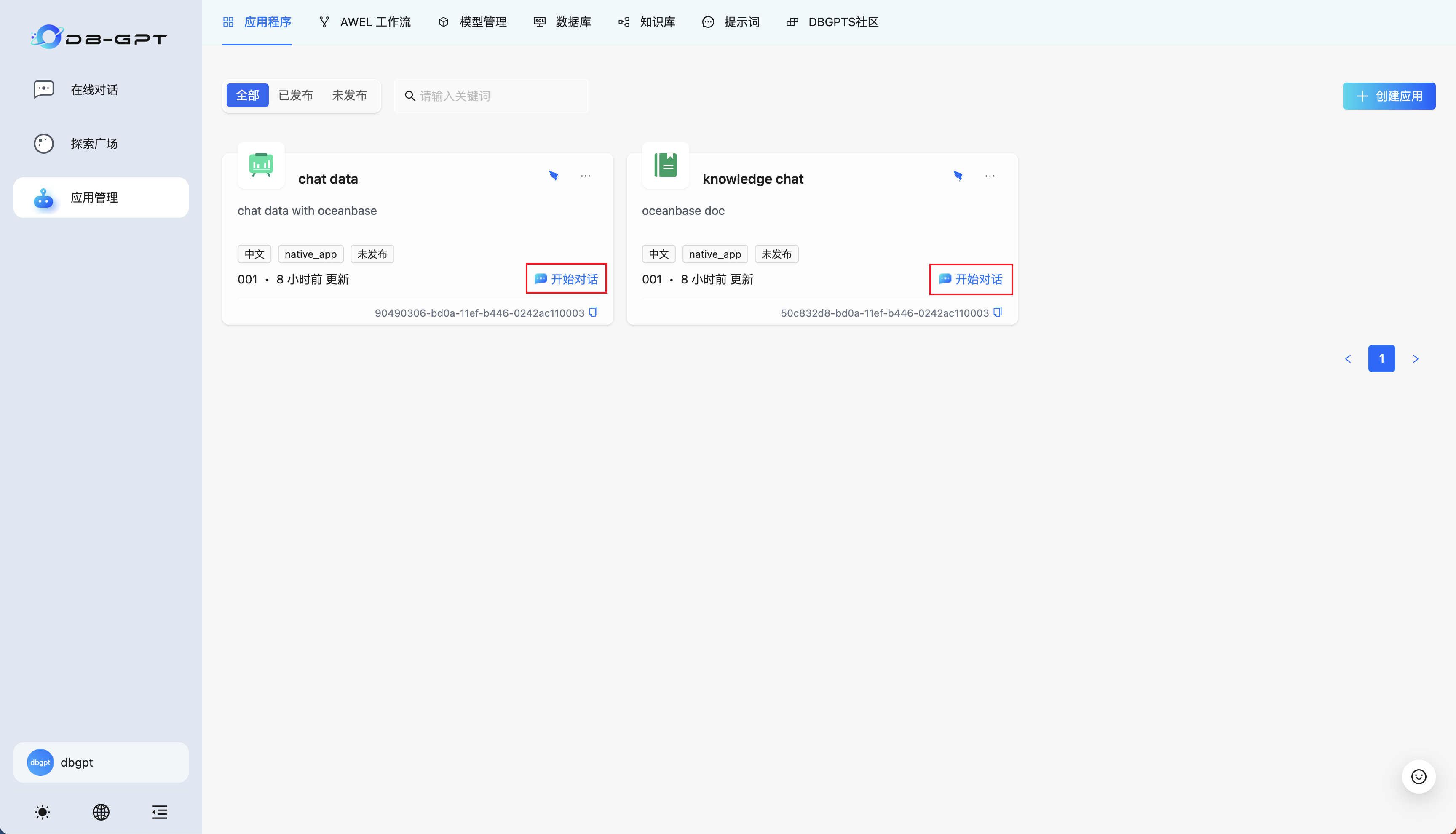Click publish icon on knowledge chat card
The image size is (1456, 834).
[x=958, y=176]
